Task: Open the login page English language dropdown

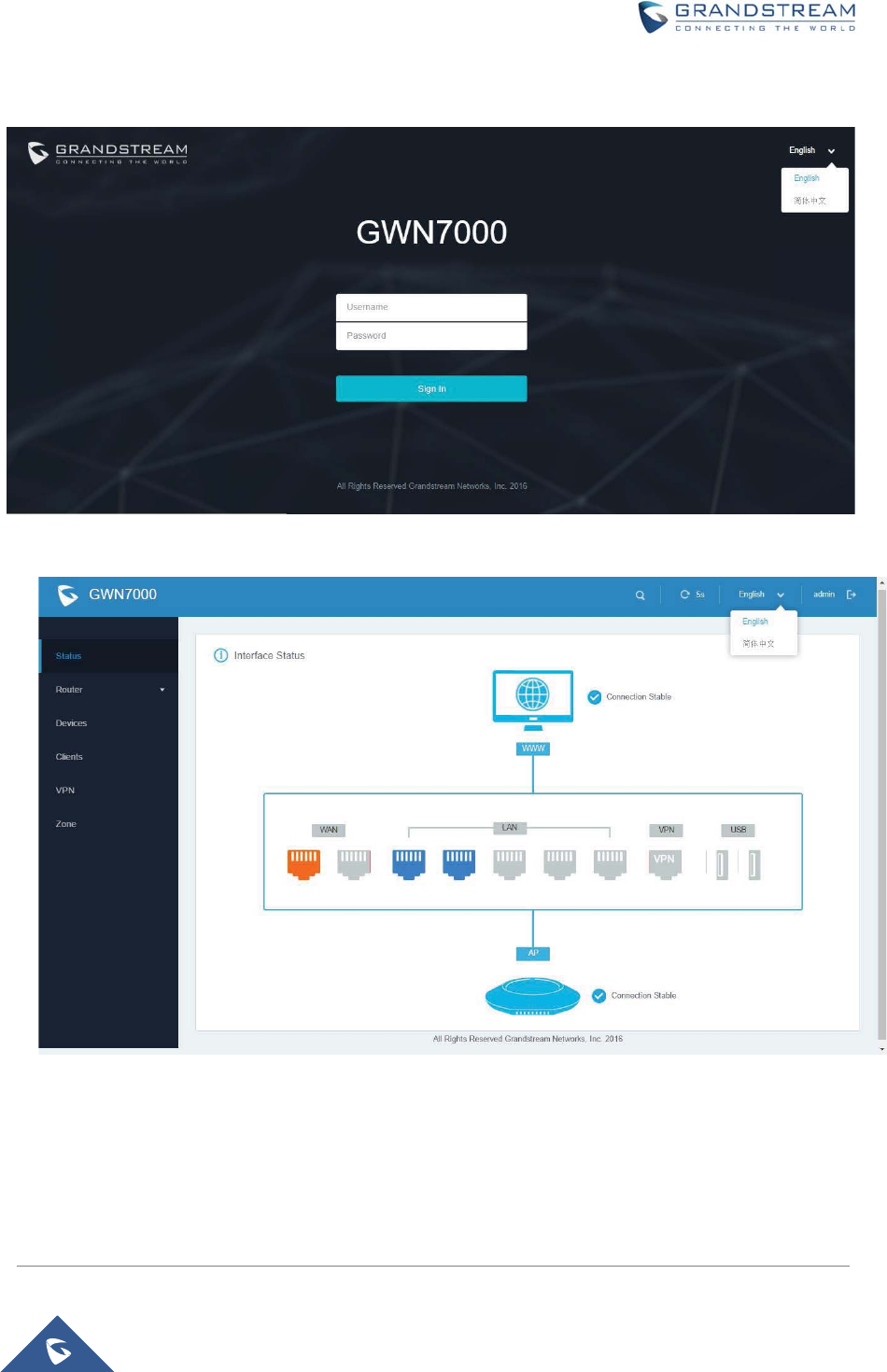Action: pyautogui.click(x=811, y=150)
